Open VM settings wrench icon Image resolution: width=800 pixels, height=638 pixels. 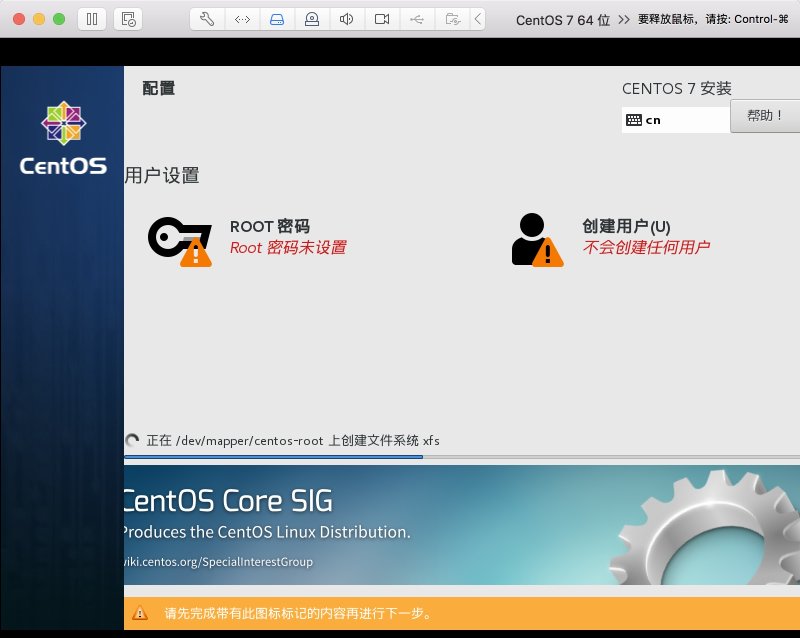207,19
